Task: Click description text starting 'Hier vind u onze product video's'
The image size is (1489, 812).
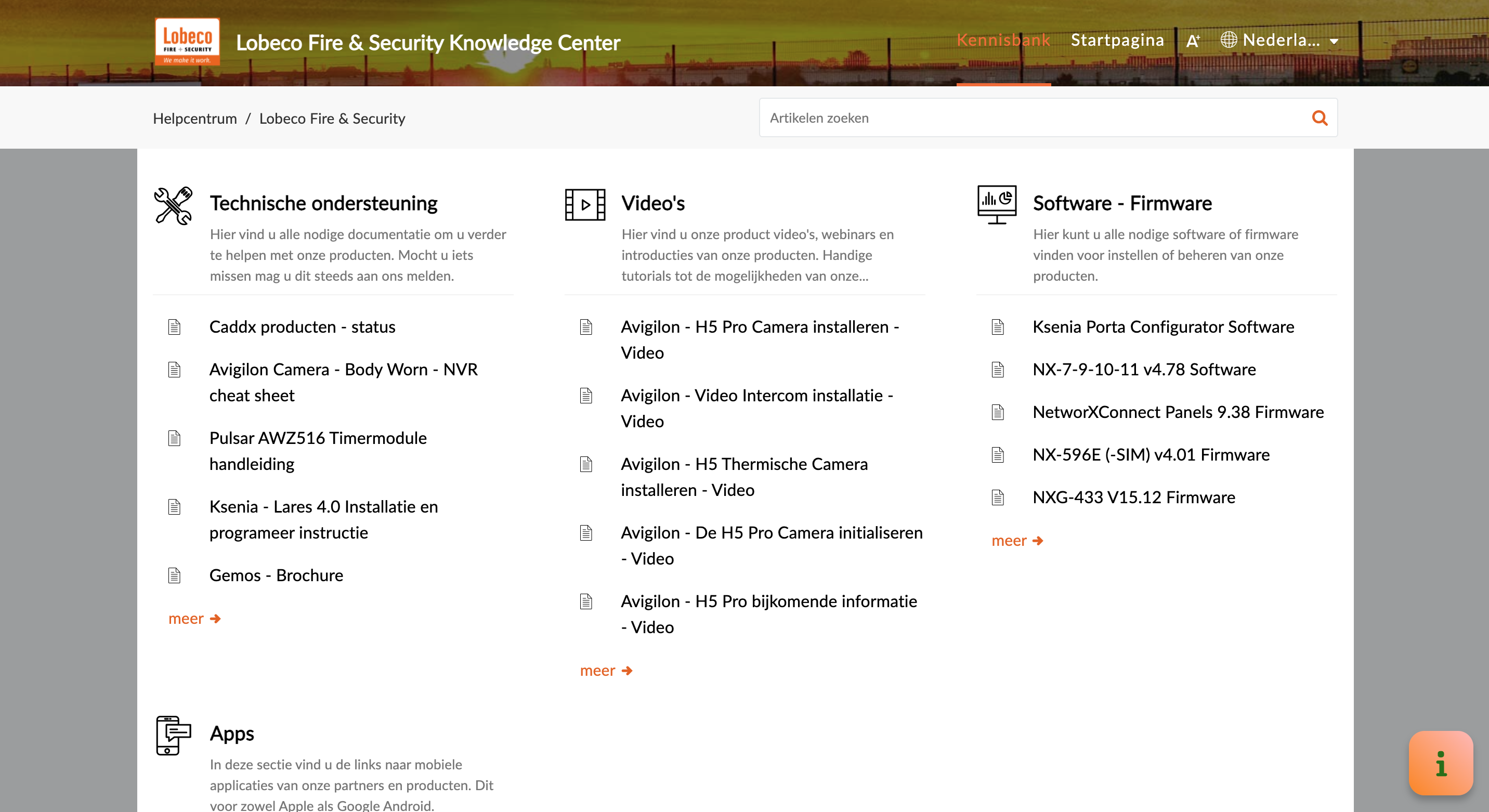Action: click(758, 255)
